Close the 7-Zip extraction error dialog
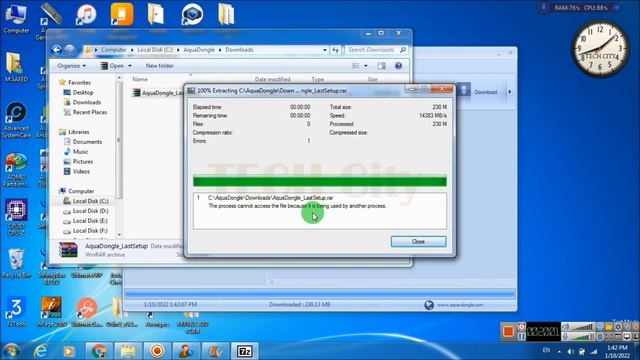The width and height of the screenshot is (640, 360). [x=418, y=242]
